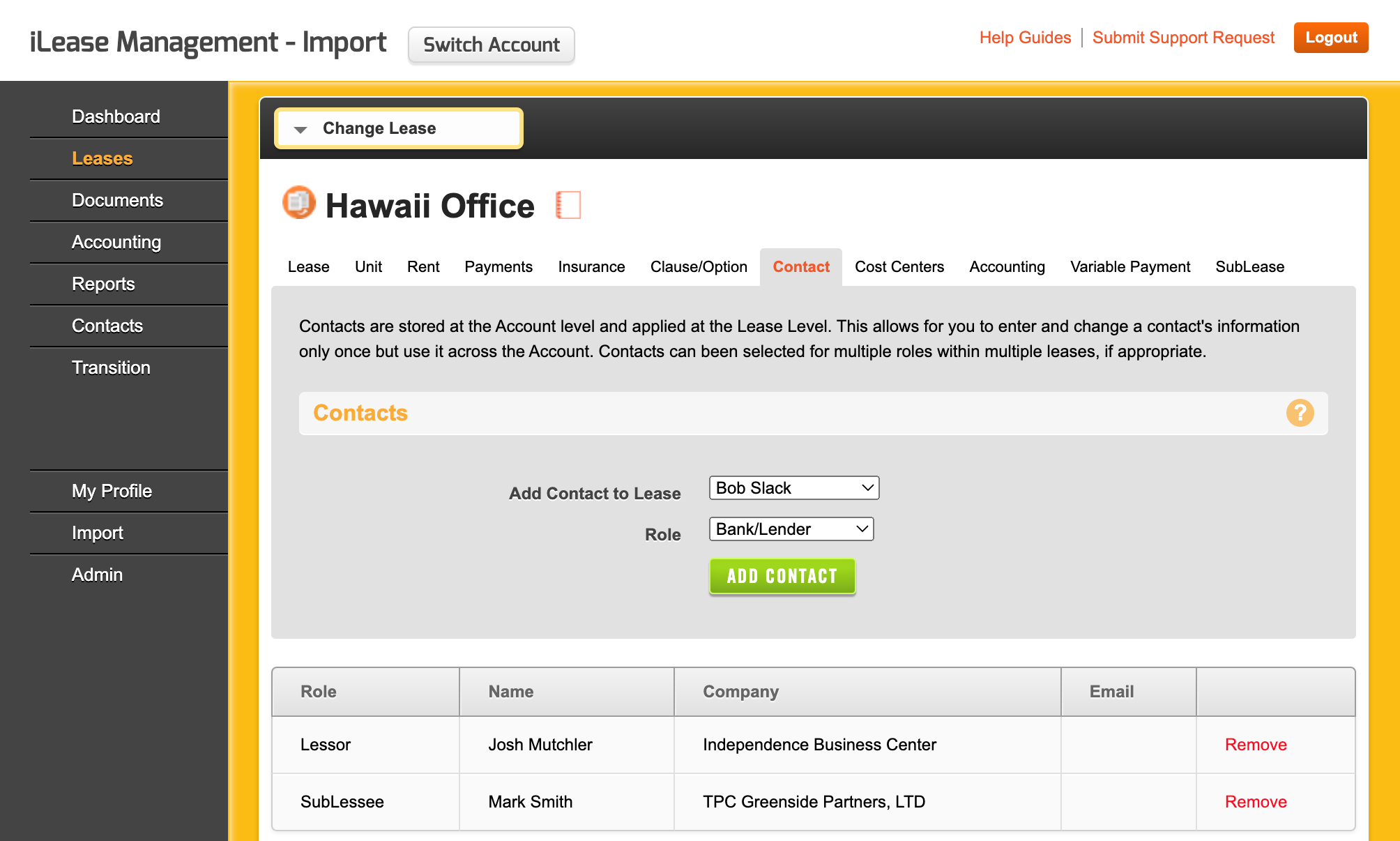The image size is (1400, 841).
Task: Click the Contacts help question mark icon
Action: click(x=1300, y=413)
